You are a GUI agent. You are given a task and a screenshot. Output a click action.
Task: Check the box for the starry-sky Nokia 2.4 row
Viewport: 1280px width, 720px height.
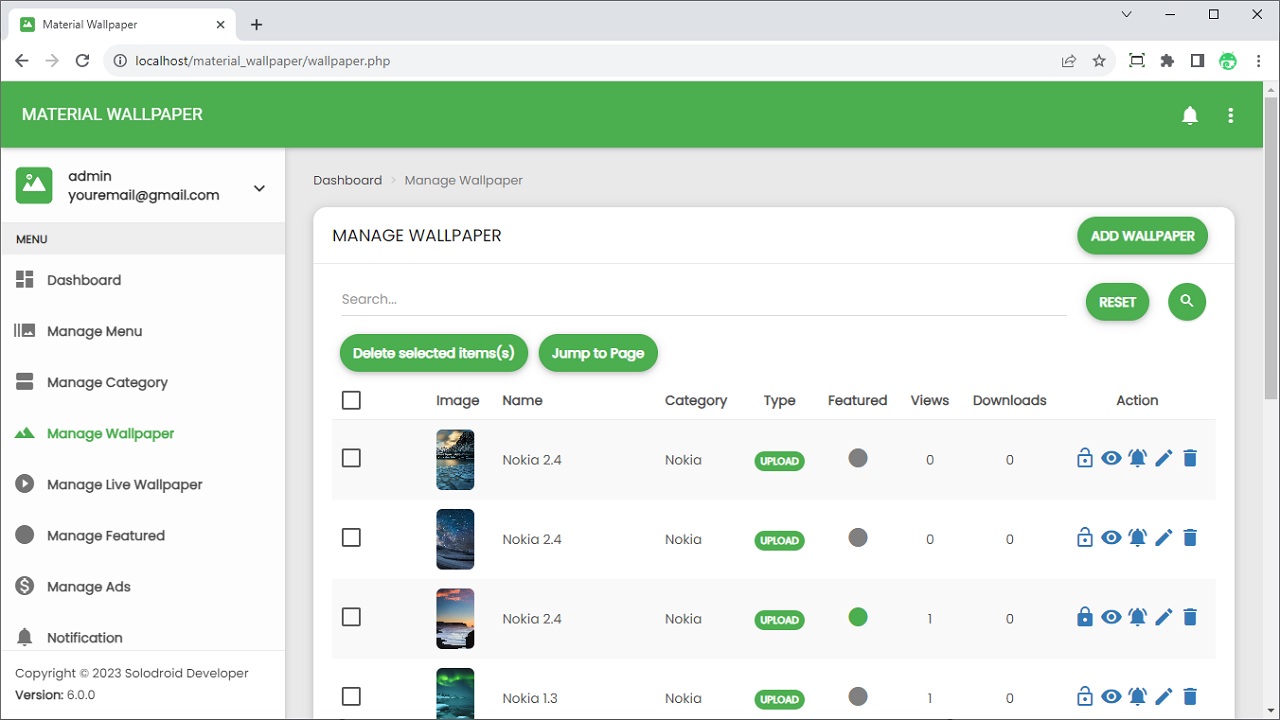coord(351,538)
